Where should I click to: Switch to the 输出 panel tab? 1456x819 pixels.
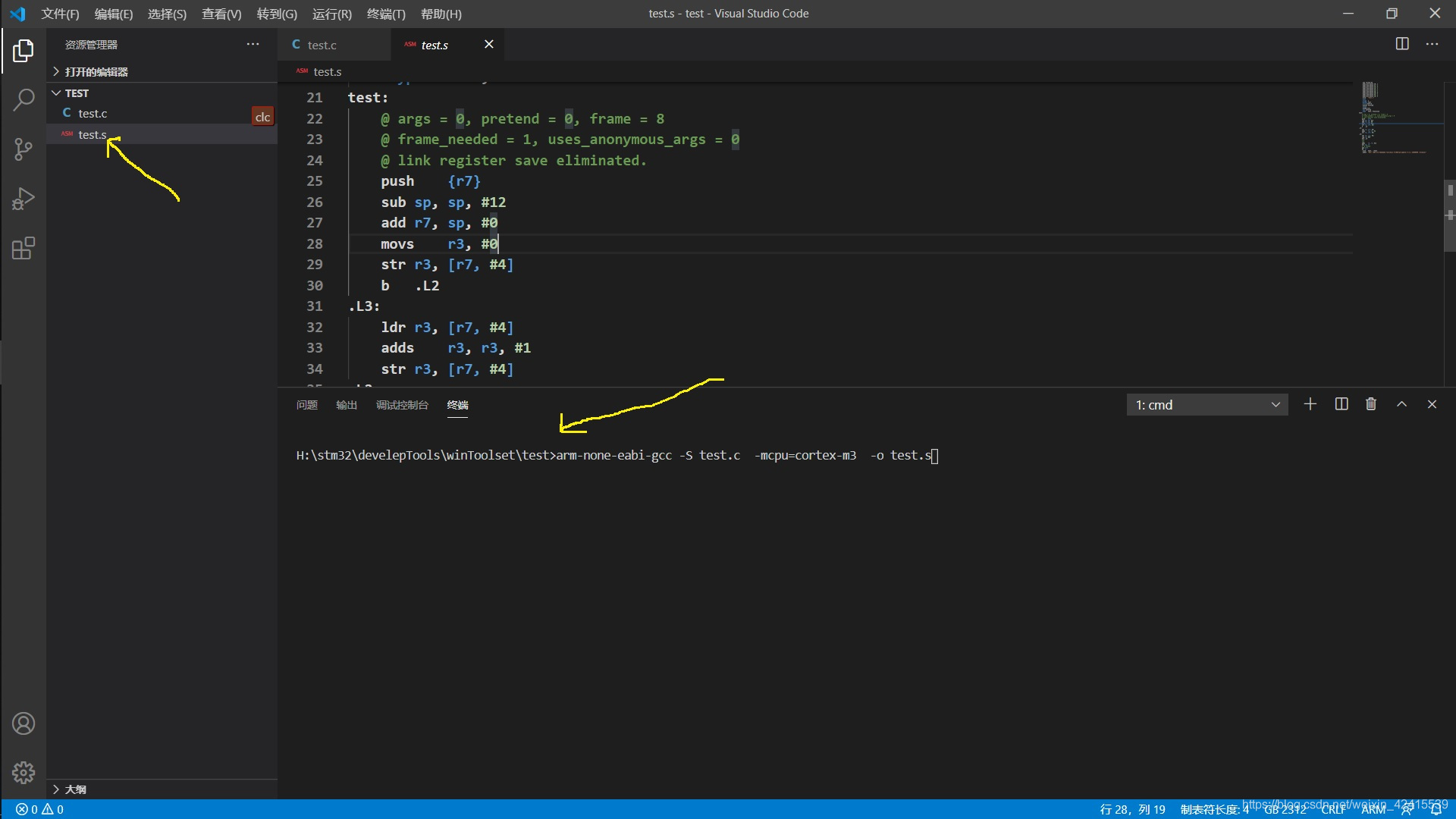click(x=347, y=405)
